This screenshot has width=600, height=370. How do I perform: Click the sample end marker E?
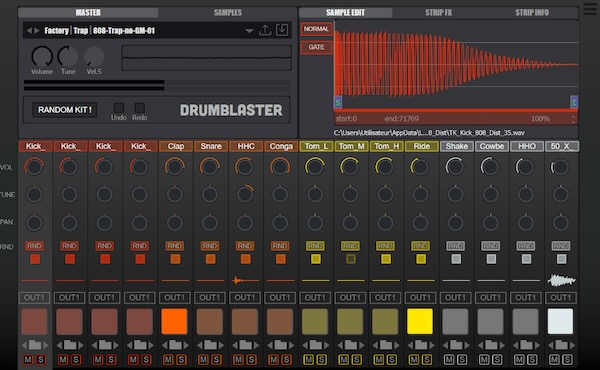coord(574,102)
